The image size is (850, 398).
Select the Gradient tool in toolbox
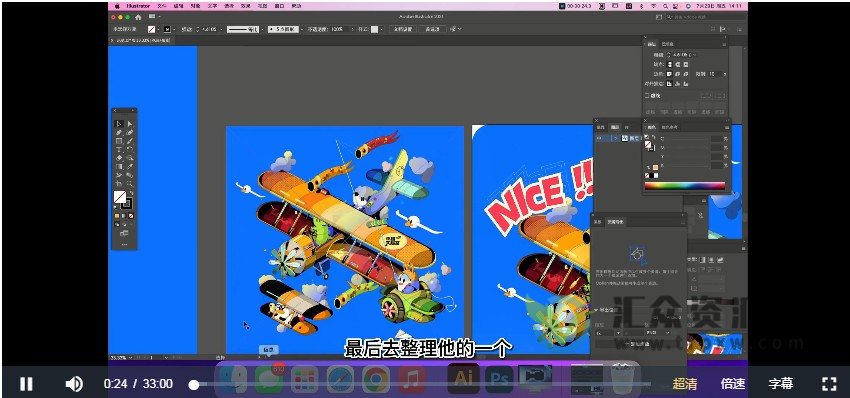[x=119, y=166]
